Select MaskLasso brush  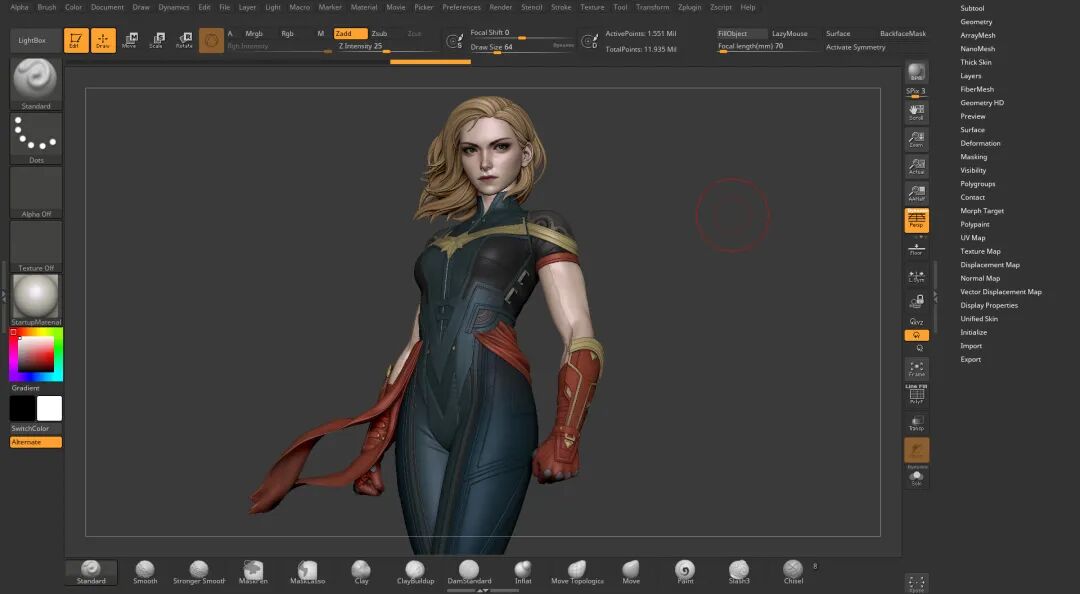(307, 572)
